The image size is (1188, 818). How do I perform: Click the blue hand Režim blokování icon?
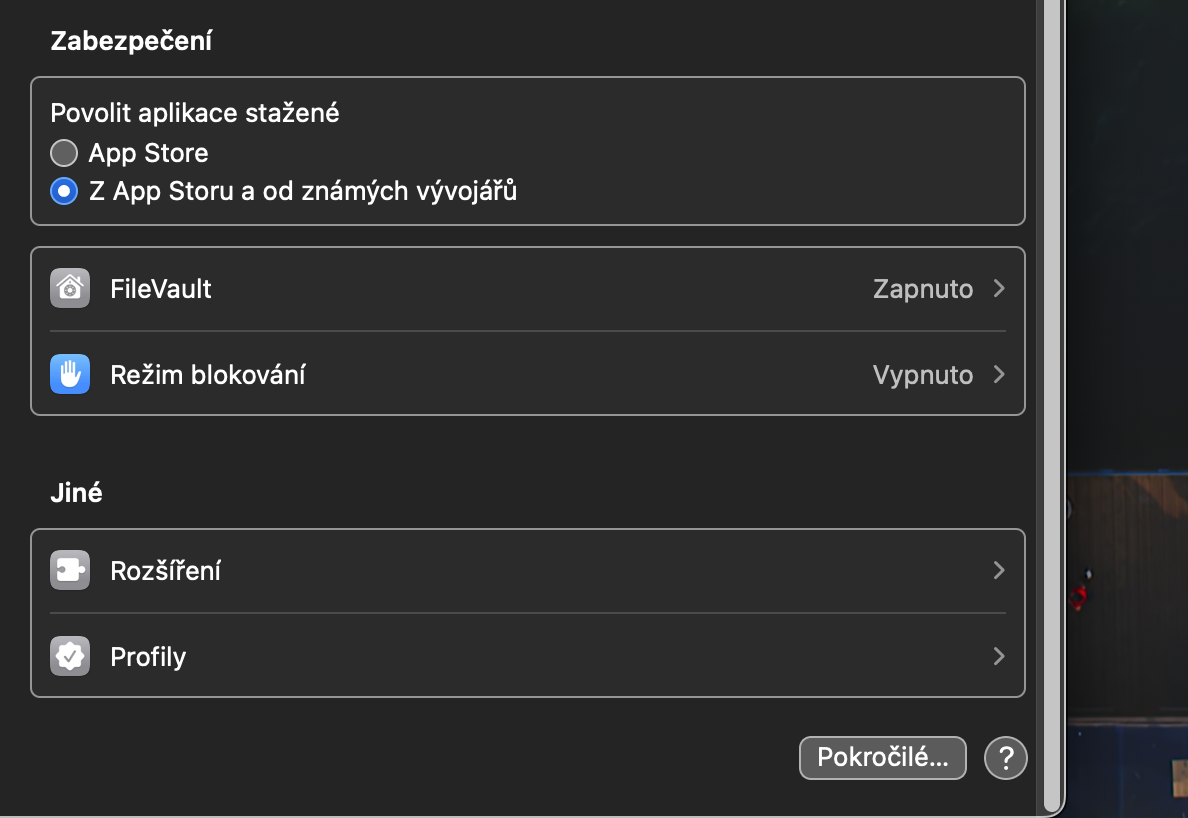point(70,375)
